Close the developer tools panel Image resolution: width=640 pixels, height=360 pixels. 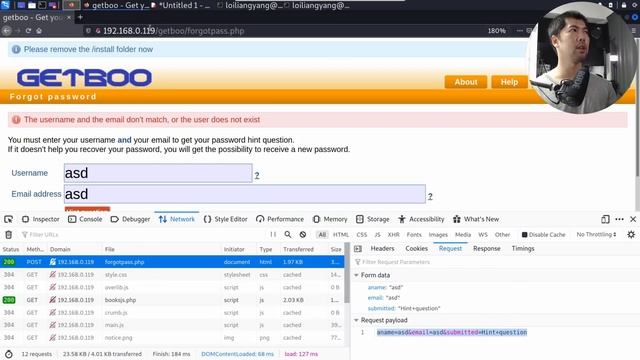[x=633, y=219]
